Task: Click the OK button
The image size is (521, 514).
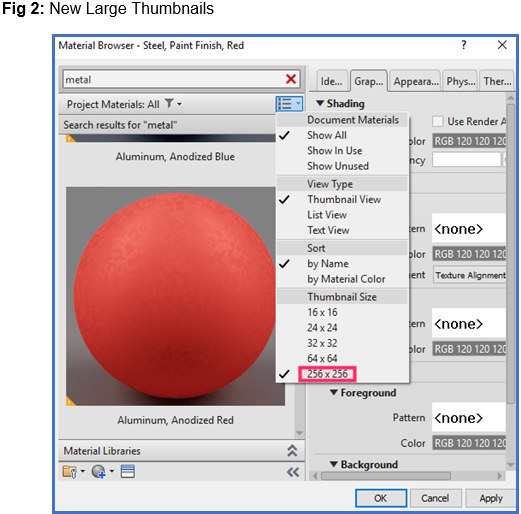Action: [x=381, y=498]
